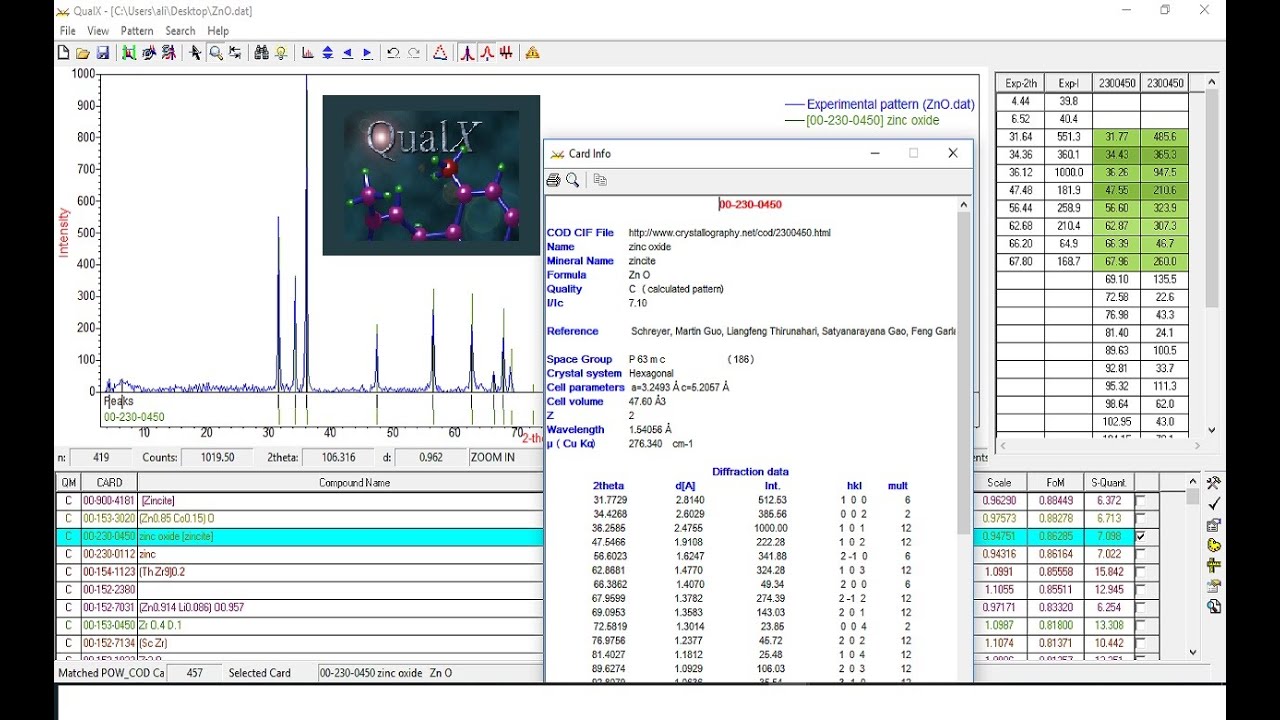Print the Card Info with printer icon
Screen dimensions: 1280x720
(x=553, y=180)
